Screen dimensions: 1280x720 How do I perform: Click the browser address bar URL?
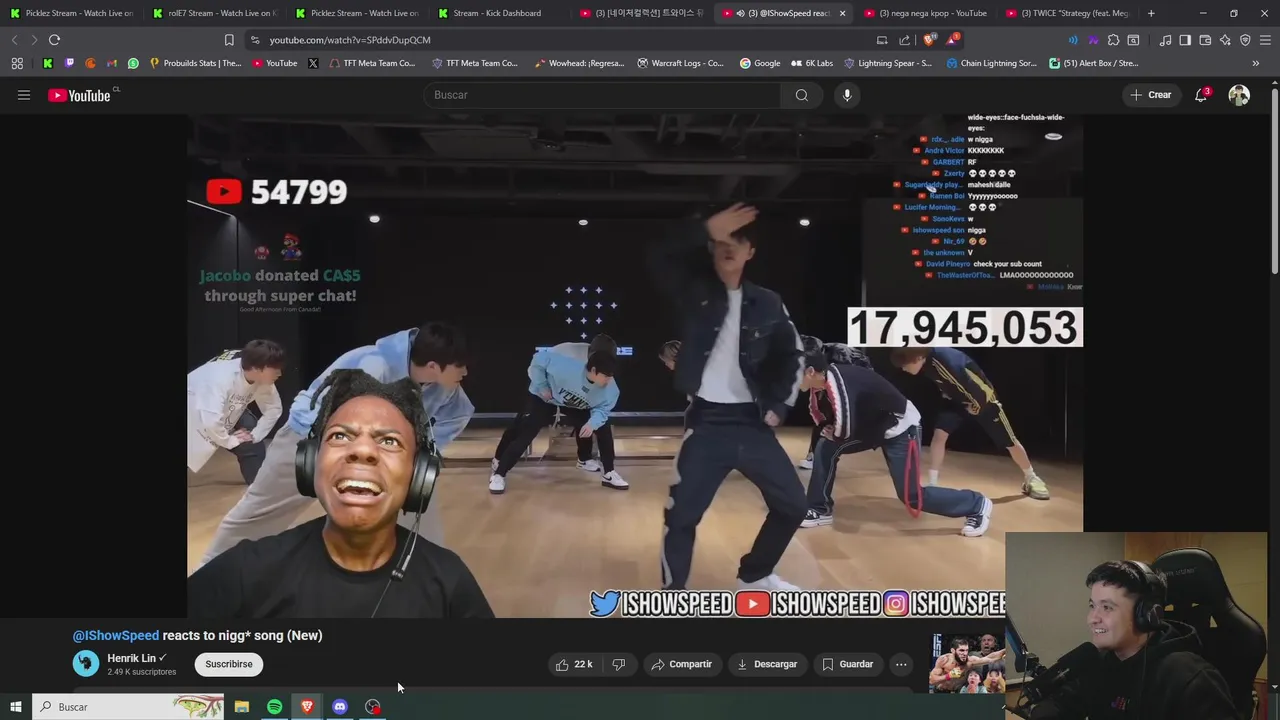pyautogui.click(x=350, y=40)
